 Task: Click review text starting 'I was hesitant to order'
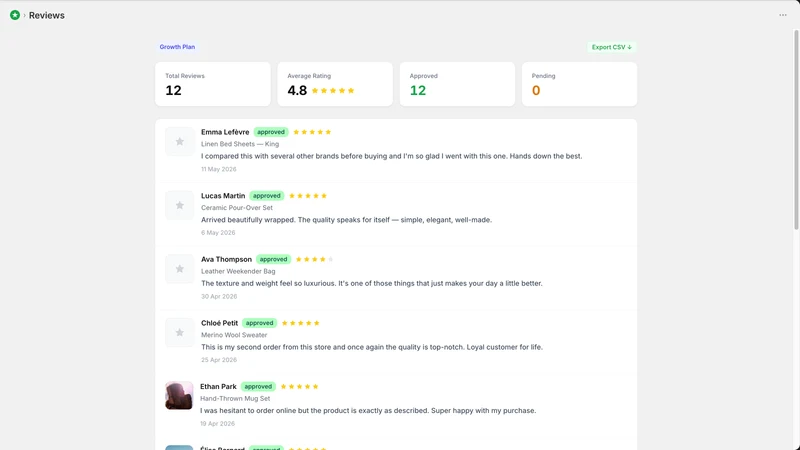point(368,411)
